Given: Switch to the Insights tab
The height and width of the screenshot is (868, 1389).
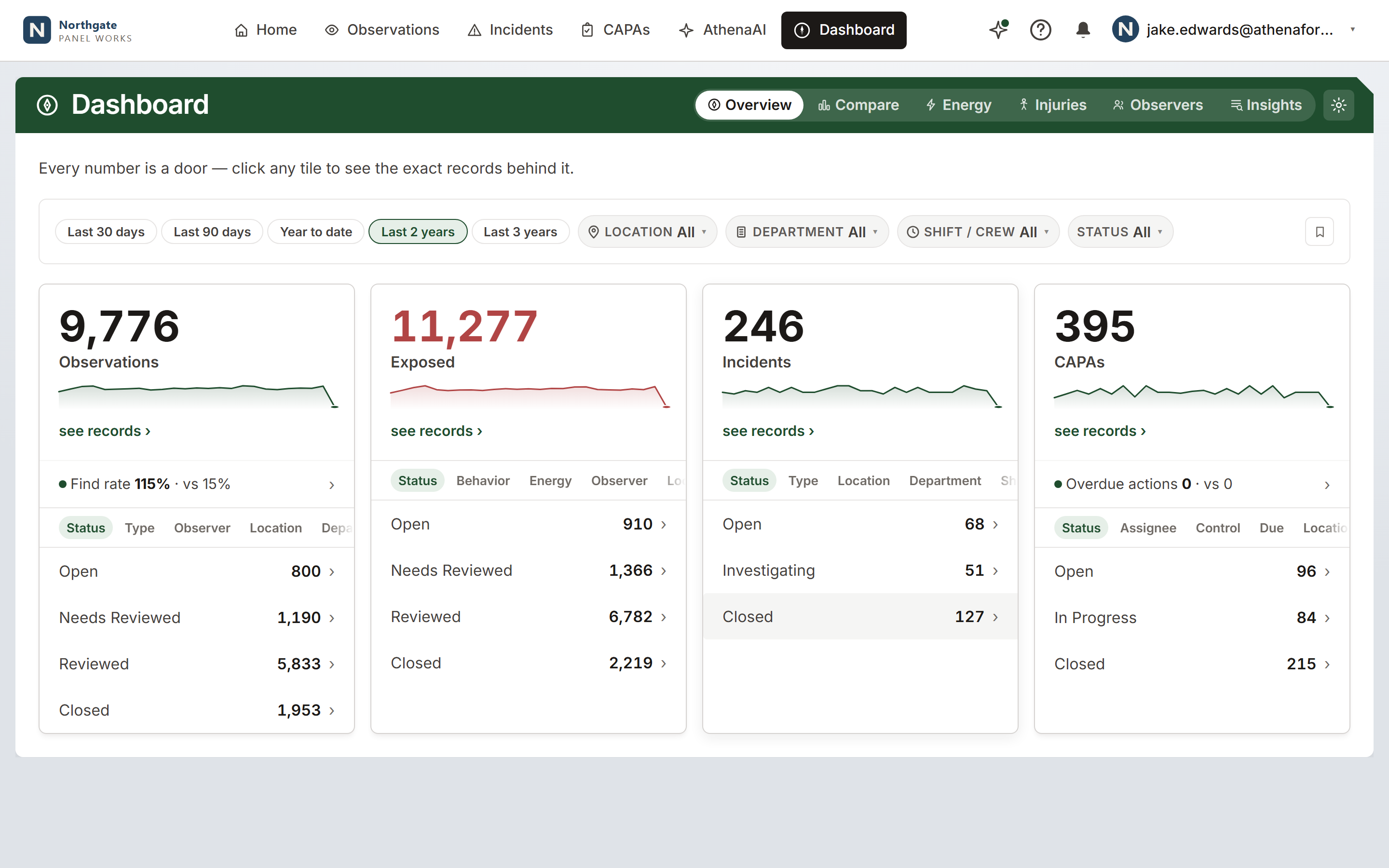Looking at the screenshot, I should 1266,105.
